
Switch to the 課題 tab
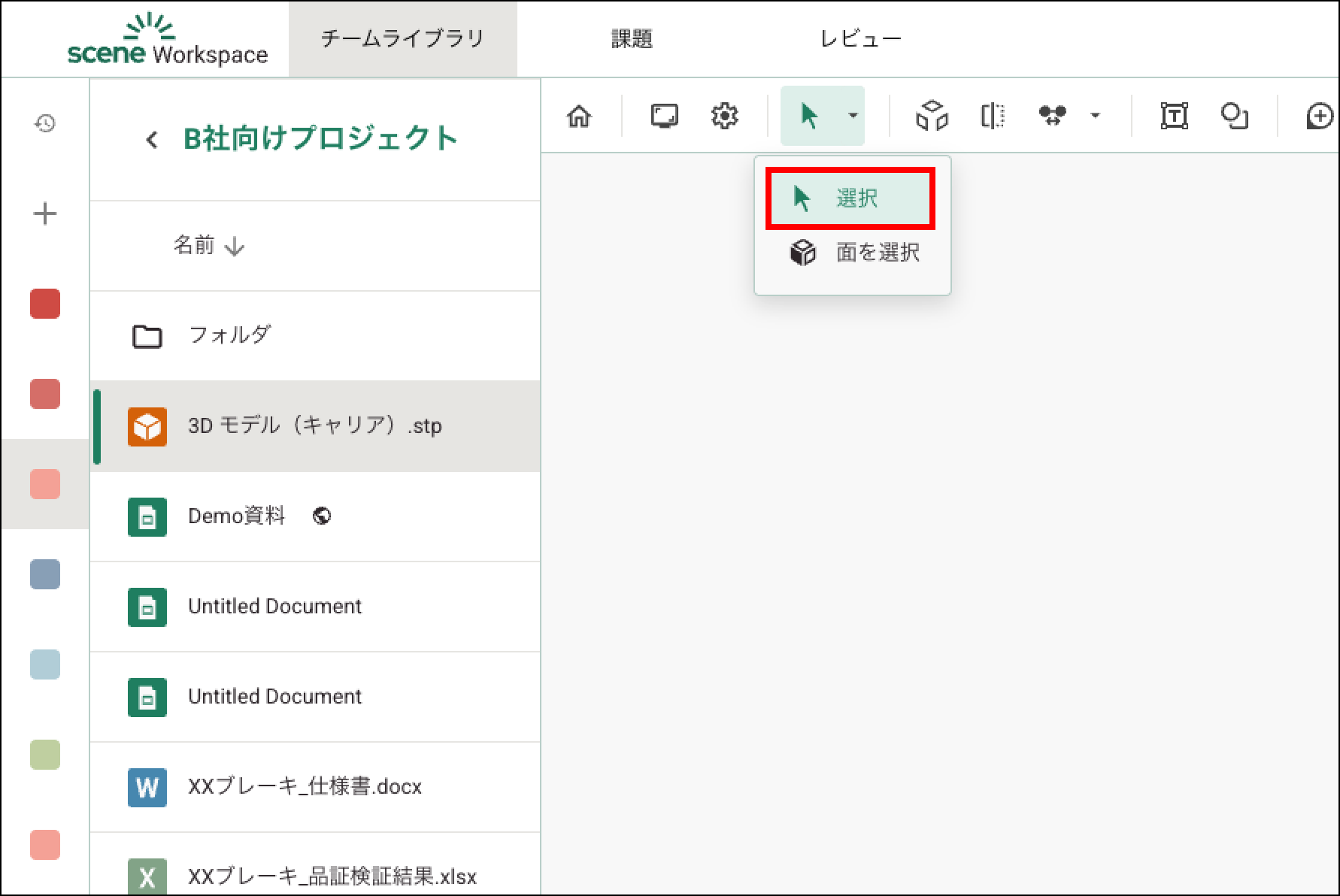tap(631, 39)
